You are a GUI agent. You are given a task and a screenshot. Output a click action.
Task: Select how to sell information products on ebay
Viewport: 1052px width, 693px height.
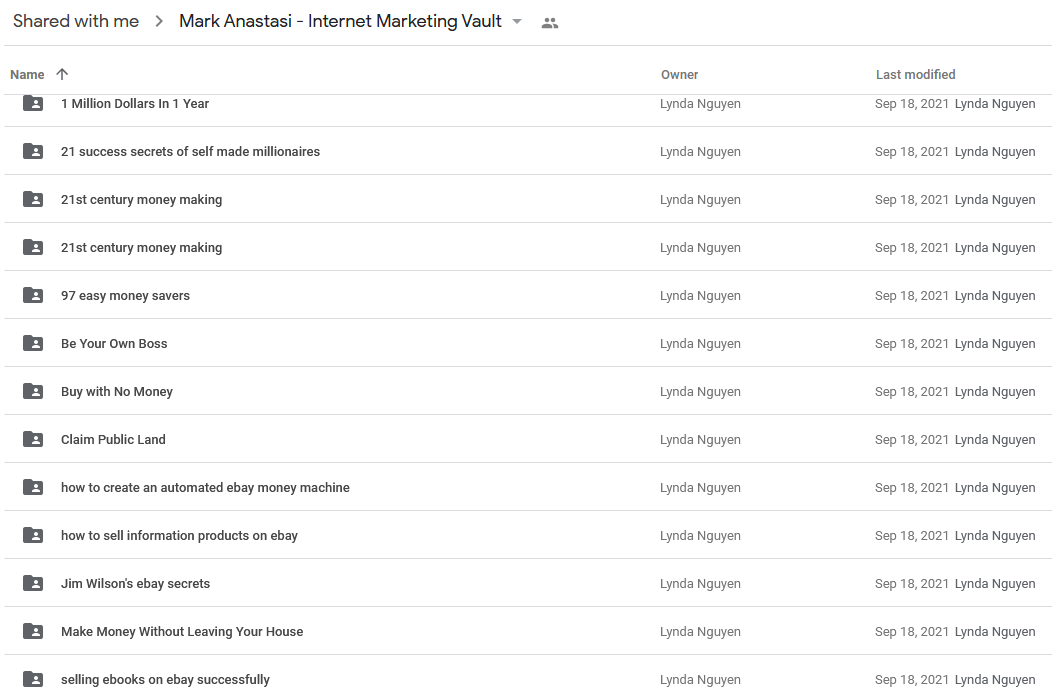179,535
